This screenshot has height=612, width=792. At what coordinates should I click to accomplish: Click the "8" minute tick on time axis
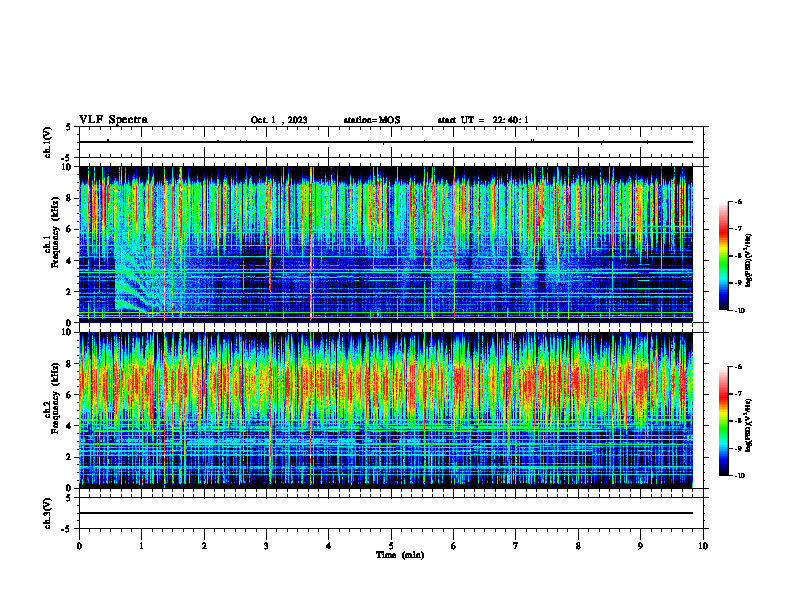click(578, 546)
